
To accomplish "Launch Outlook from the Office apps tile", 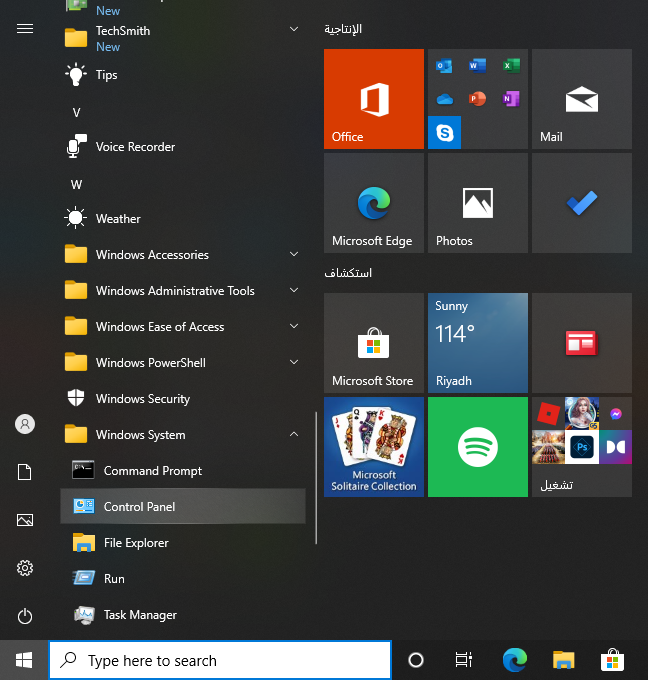I will (444, 66).
